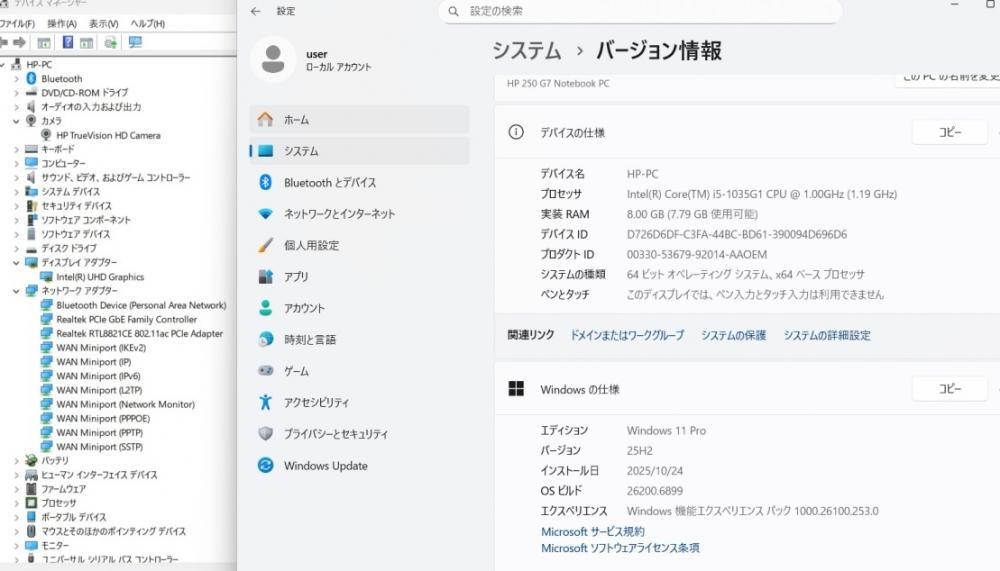
Task: Select WAN Miniport (IKEv2) entry
Action: [101, 348]
